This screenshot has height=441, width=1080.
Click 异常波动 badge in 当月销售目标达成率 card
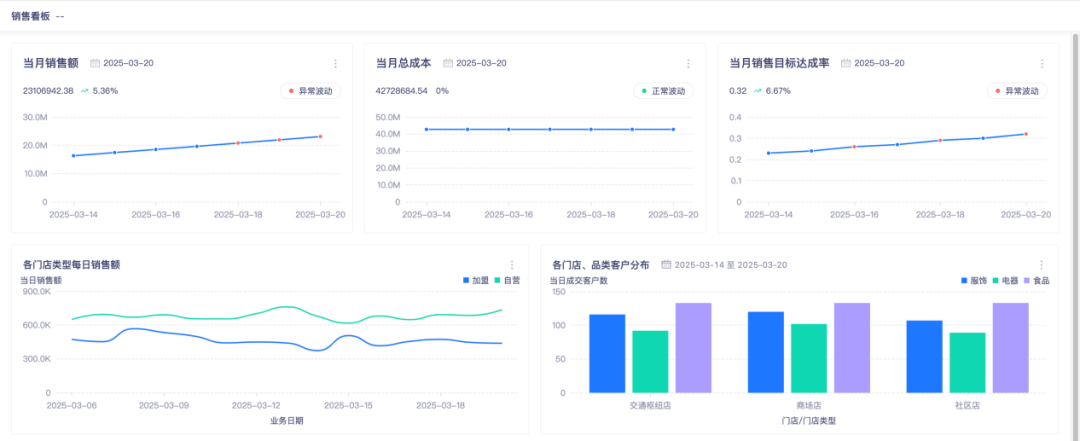click(1017, 91)
